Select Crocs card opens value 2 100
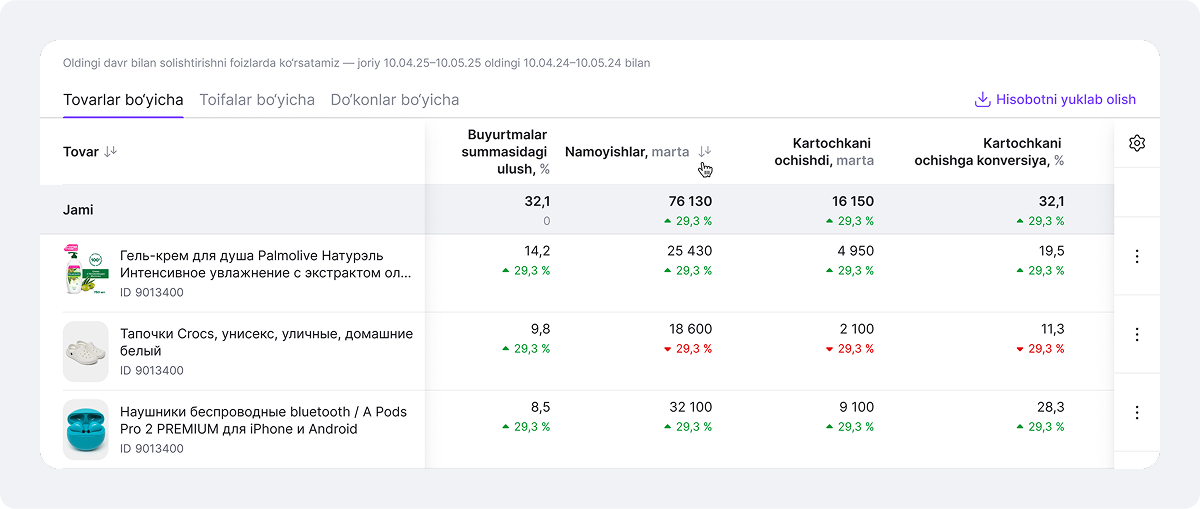Screen dimensions: 1200x509 [856, 329]
